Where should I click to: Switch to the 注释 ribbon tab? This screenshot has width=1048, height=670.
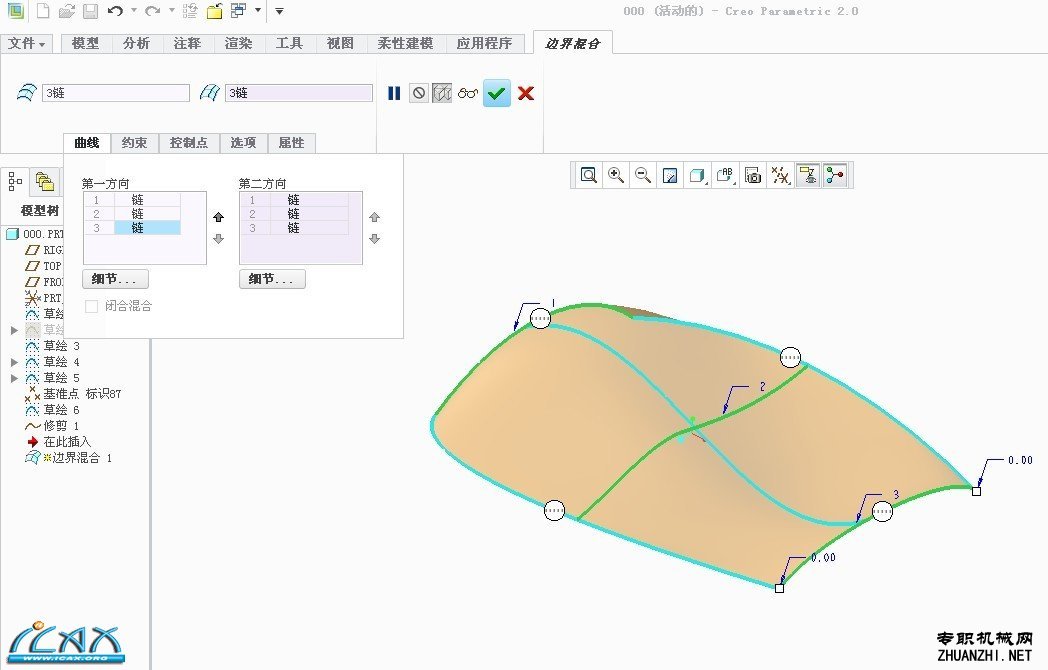click(x=187, y=43)
